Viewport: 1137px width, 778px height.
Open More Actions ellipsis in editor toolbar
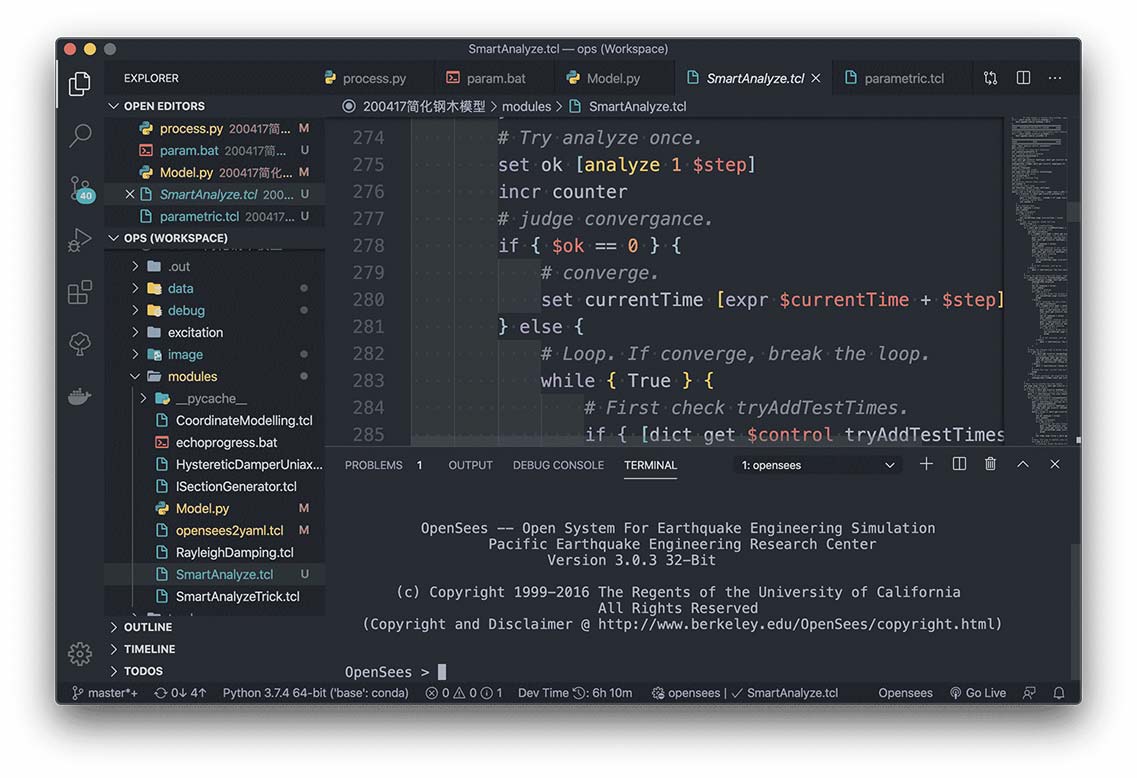click(x=1055, y=78)
